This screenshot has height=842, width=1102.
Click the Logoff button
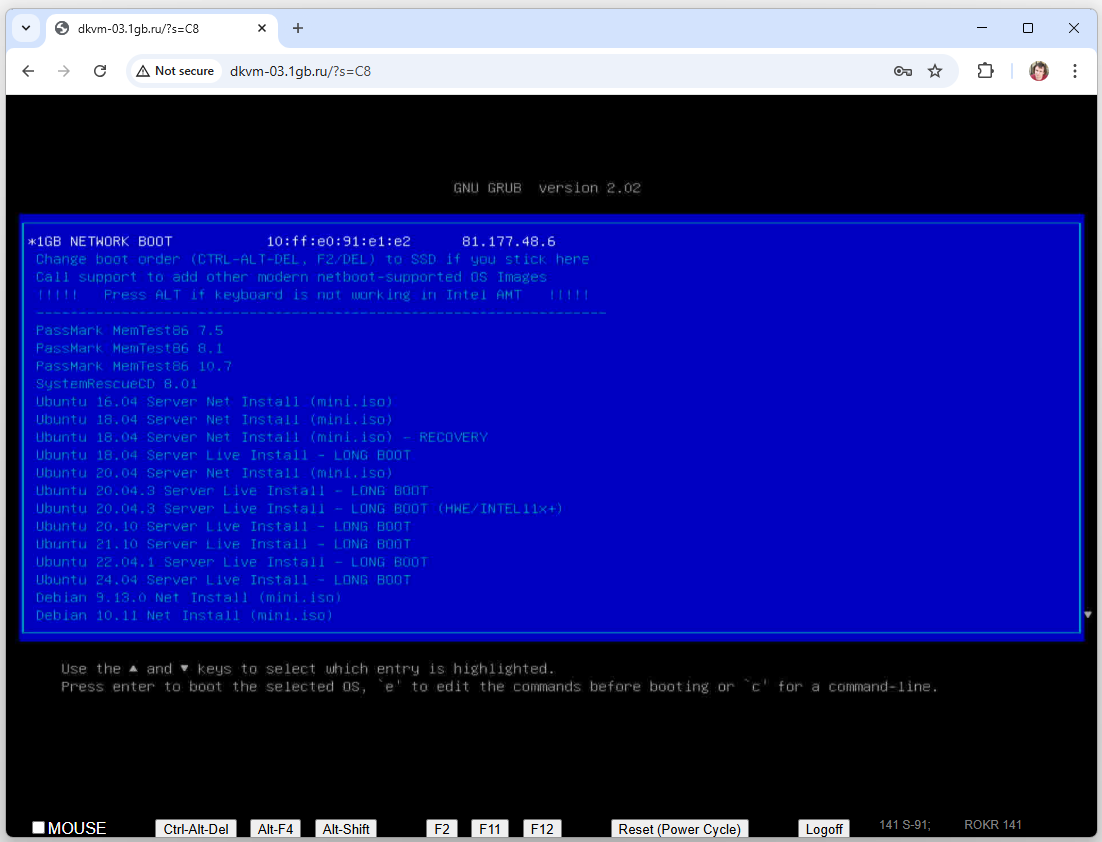tap(824, 829)
